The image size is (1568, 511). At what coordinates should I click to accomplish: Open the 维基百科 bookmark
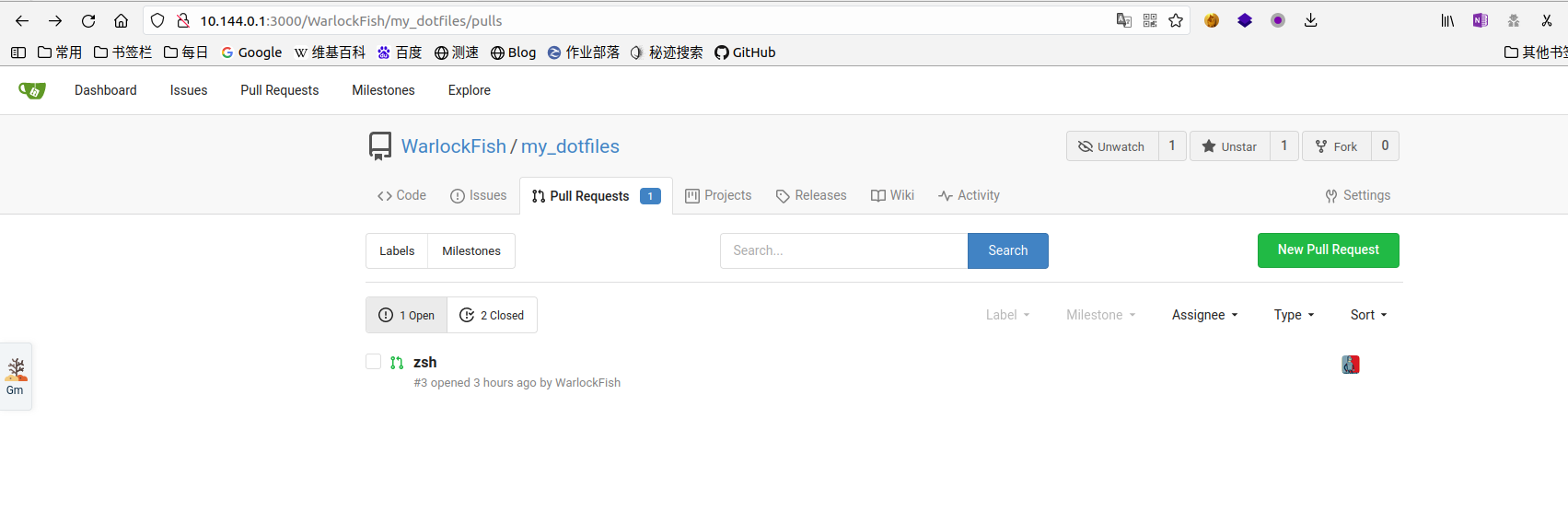click(330, 52)
